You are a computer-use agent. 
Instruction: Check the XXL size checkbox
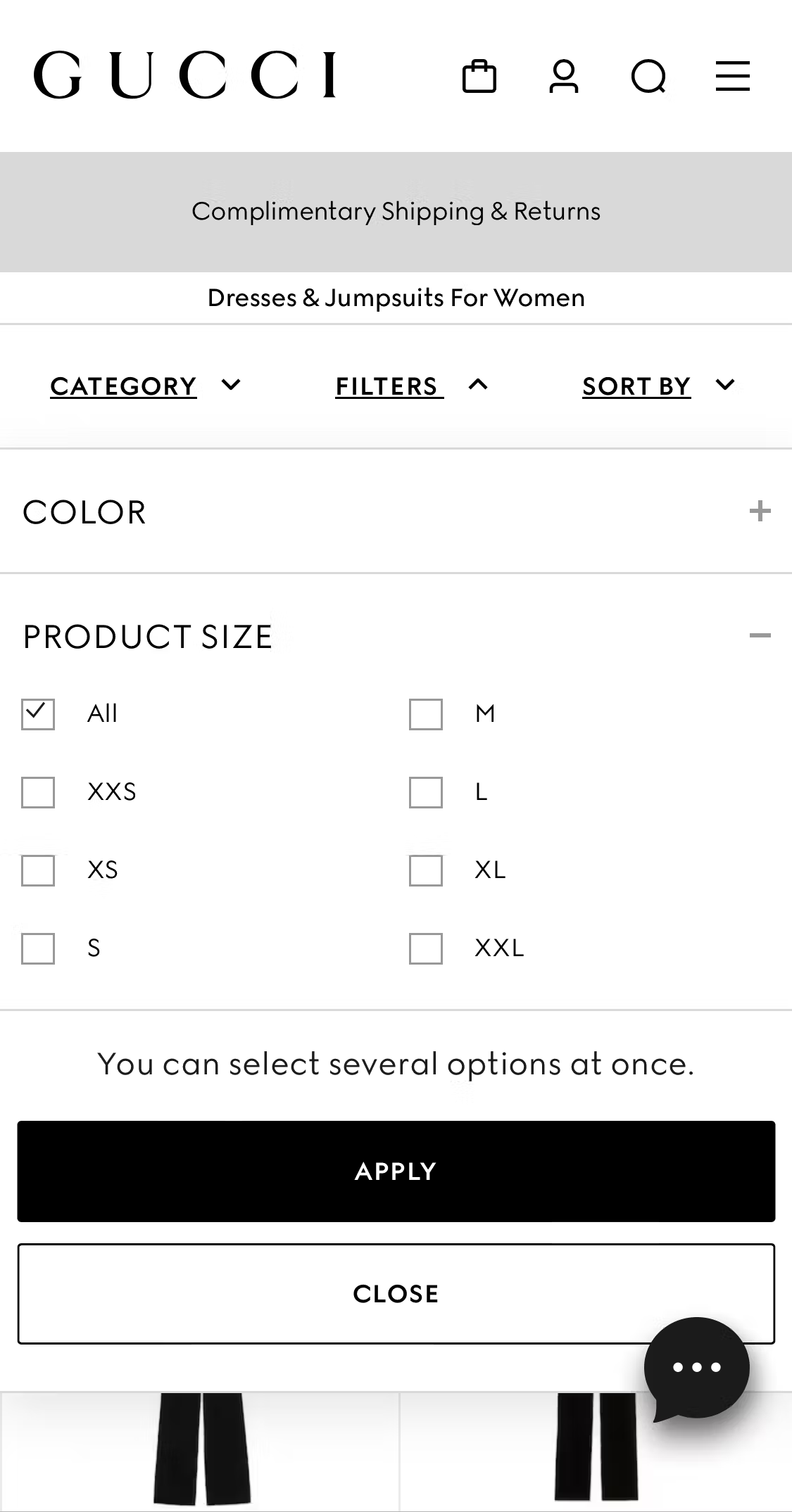(x=425, y=949)
